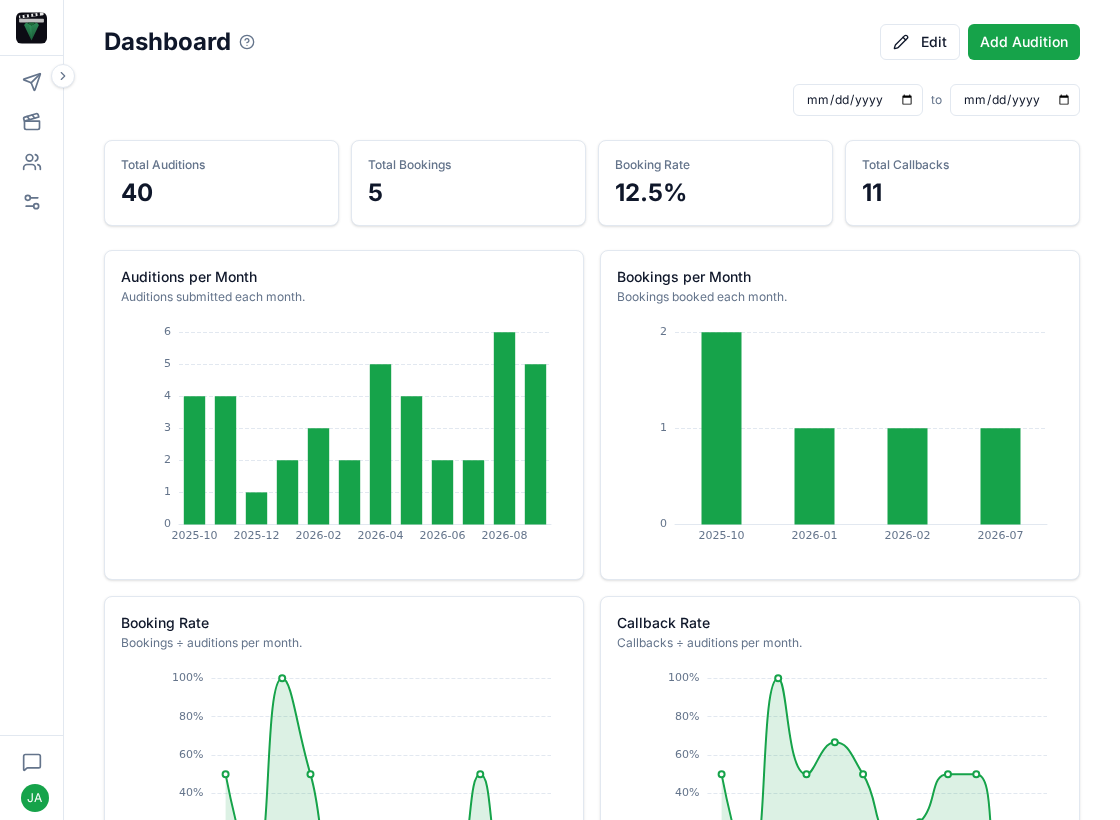Click the 2026-02 bar in Bookings chart
This screenshot has width=1120, height=820.
point(907,476)
